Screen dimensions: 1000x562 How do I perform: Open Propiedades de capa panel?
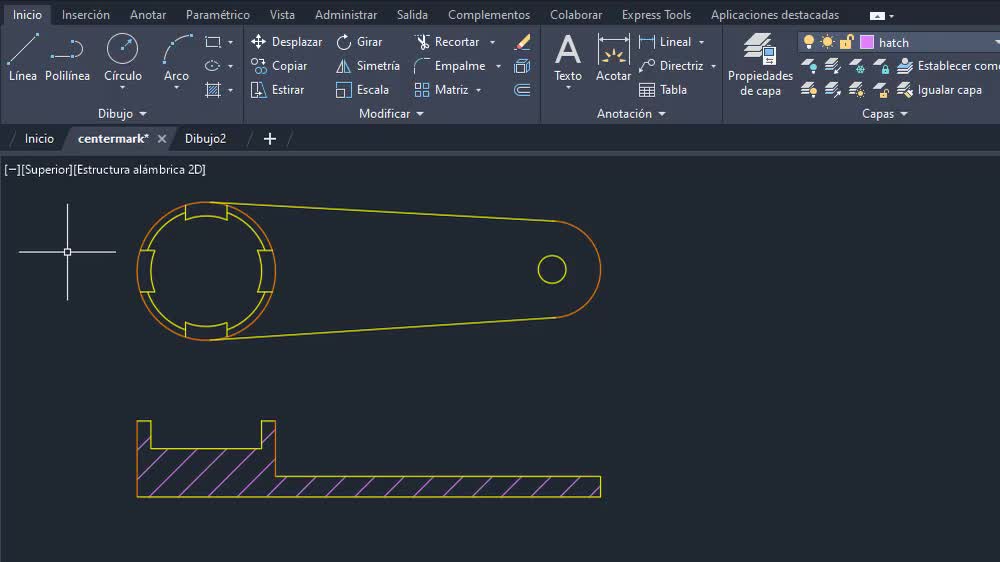click(760, 65)
